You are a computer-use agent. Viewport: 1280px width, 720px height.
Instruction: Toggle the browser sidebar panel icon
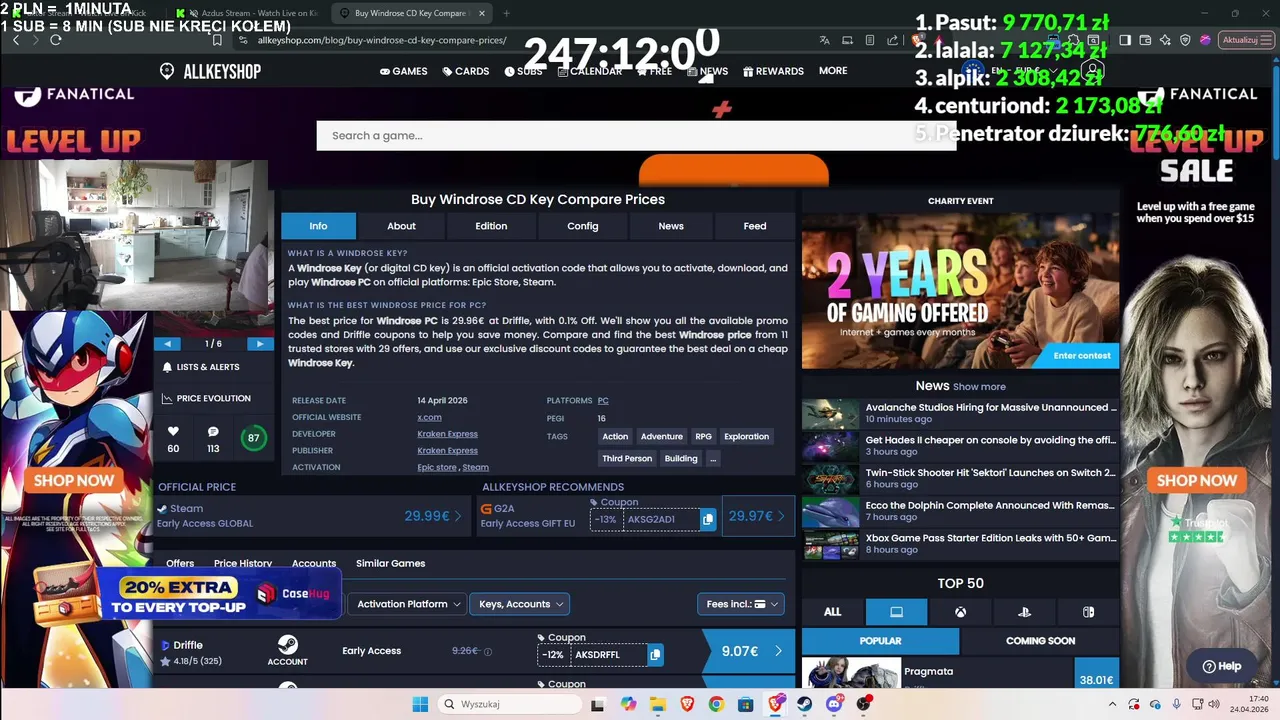tap(1125, 40)
